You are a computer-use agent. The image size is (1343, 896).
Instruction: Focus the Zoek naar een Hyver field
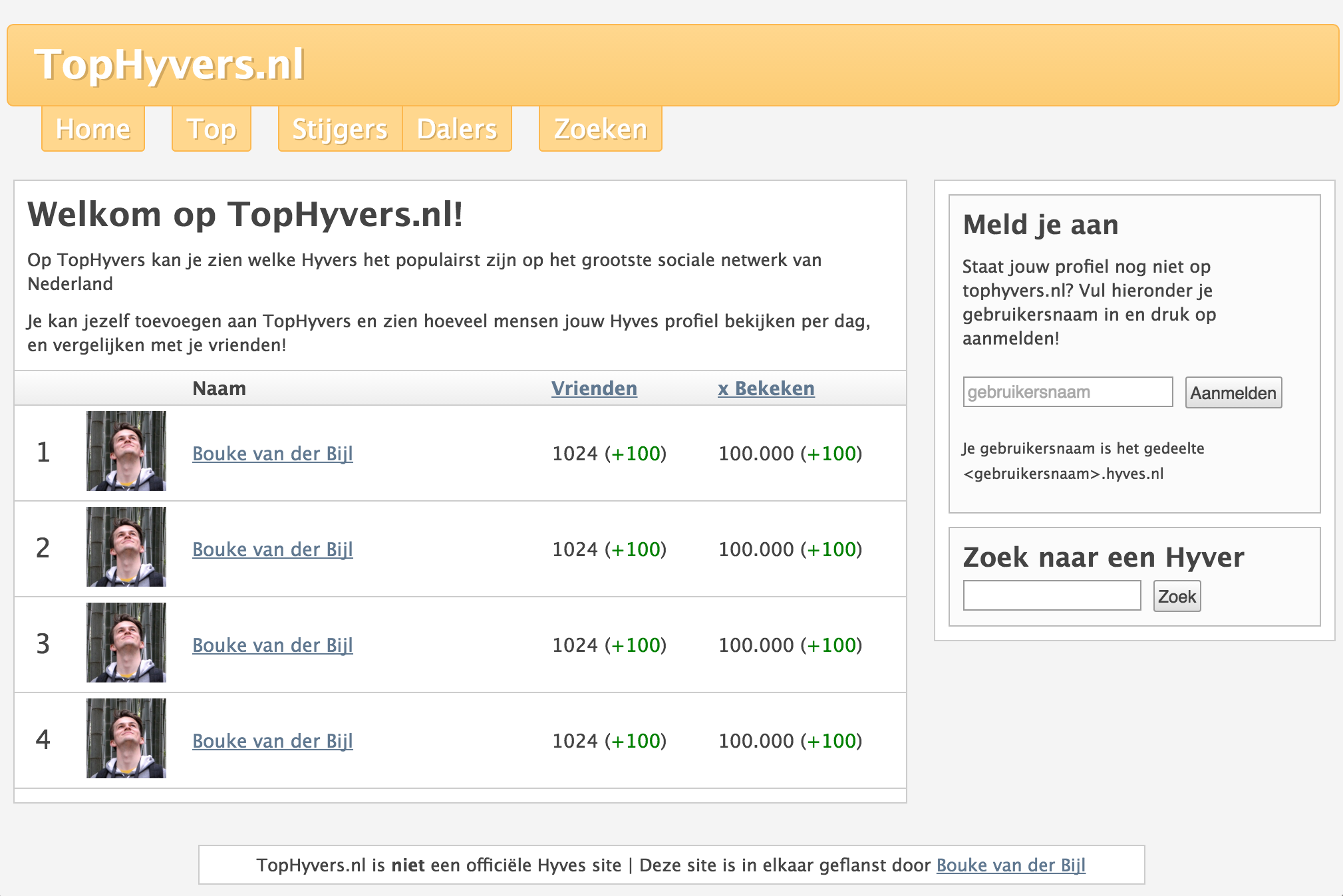(x=1052, y=595)
